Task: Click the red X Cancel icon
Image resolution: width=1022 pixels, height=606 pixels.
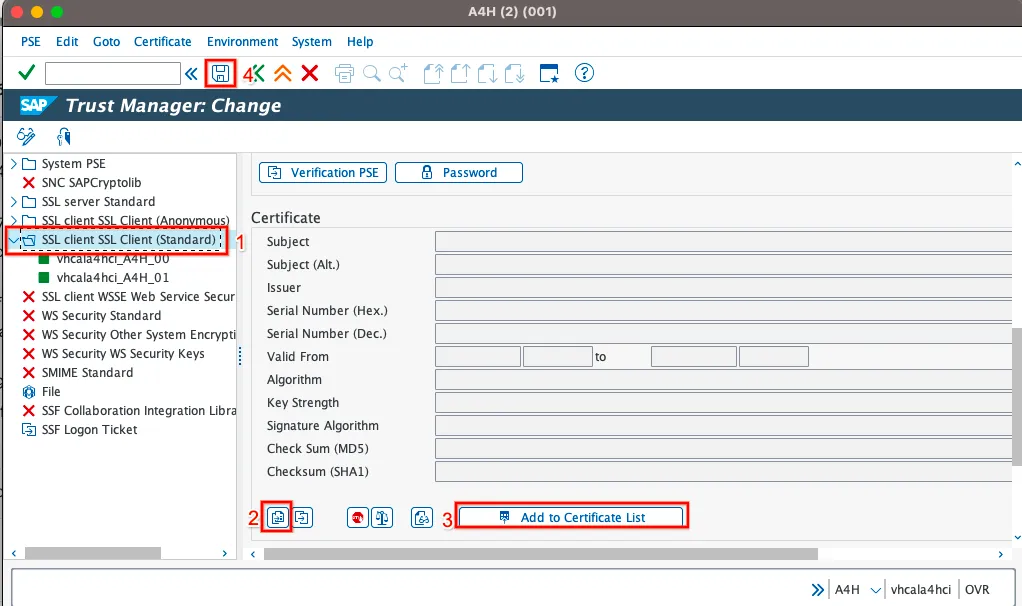Action: click(x=310, y=73)
